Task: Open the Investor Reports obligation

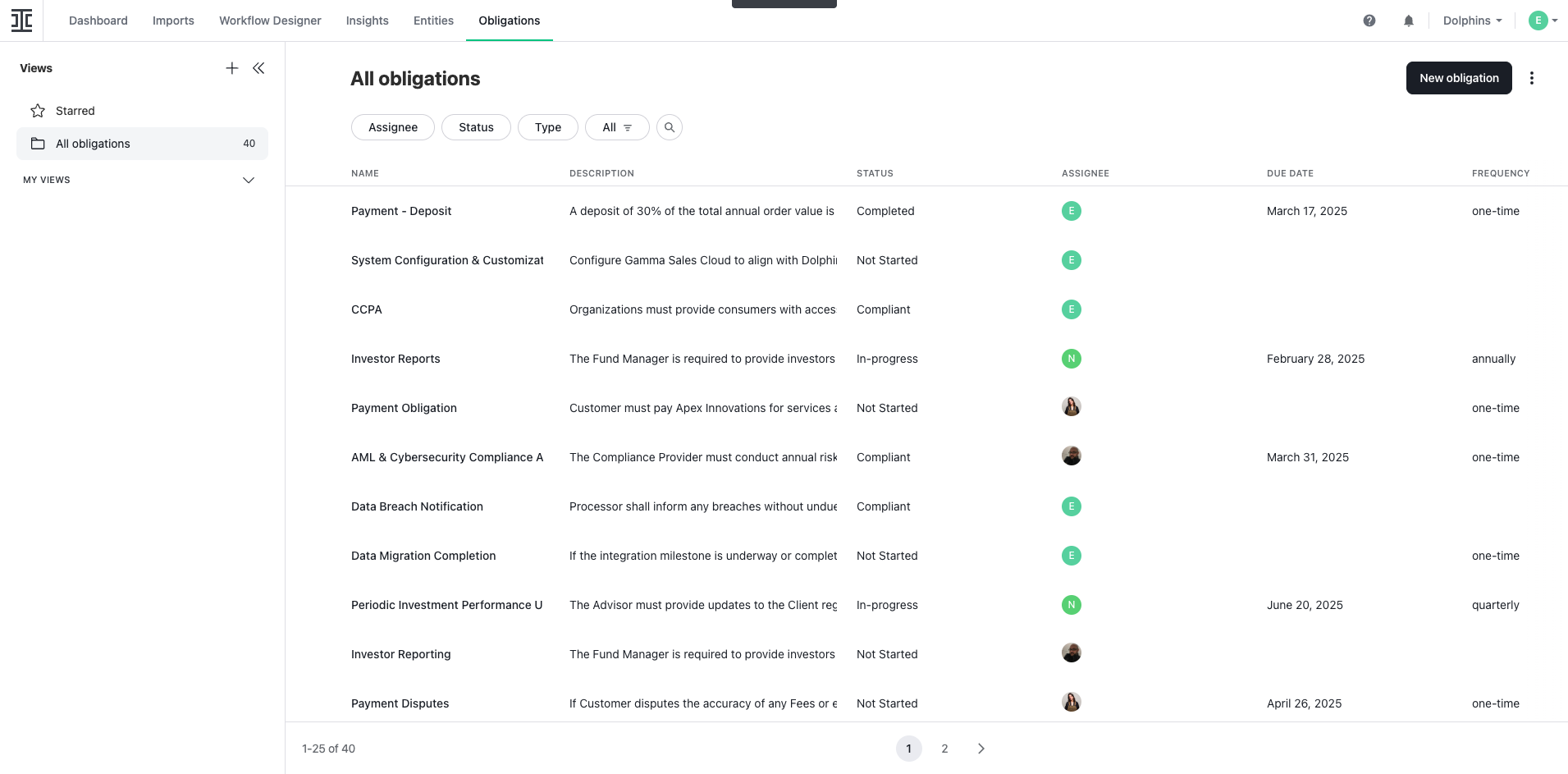Action: 395,359
